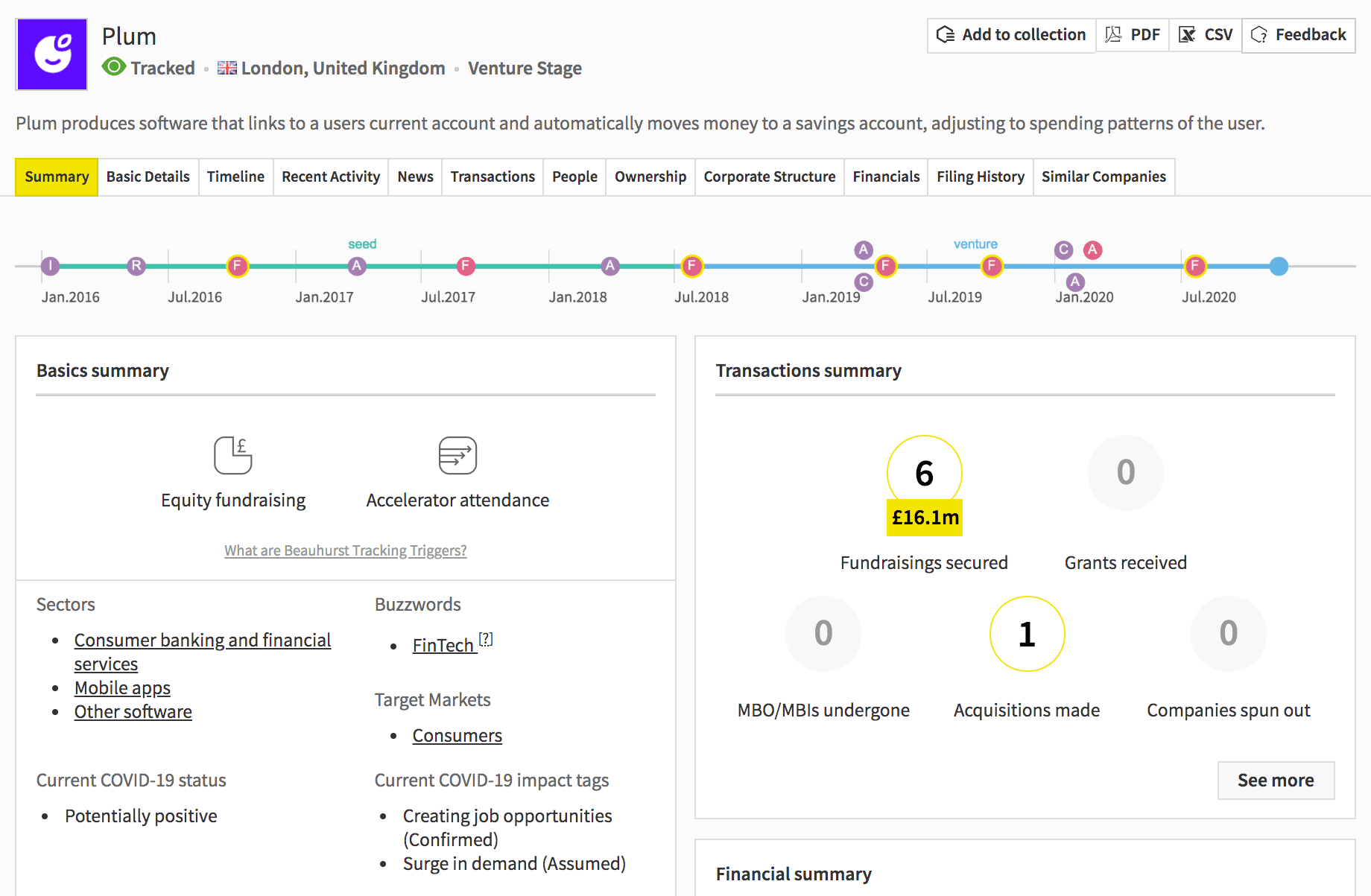Open the Other software sector link
Viewport: 1371px width, 896px height.
(x=133, y=711)
